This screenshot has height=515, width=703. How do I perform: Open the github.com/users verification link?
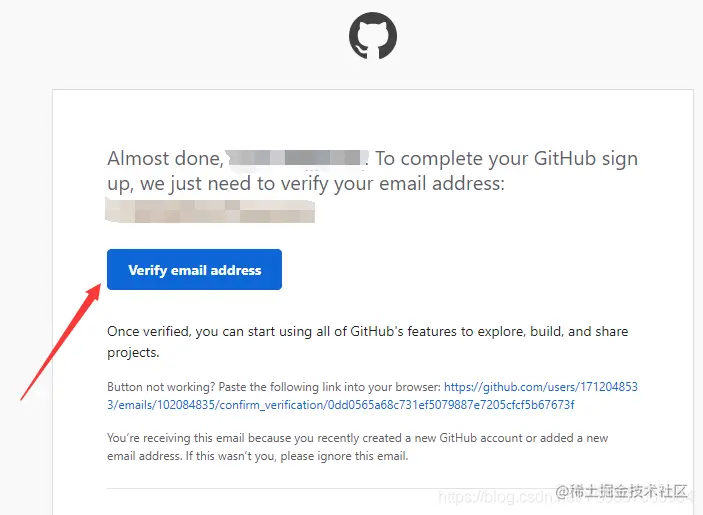point(541,387)
